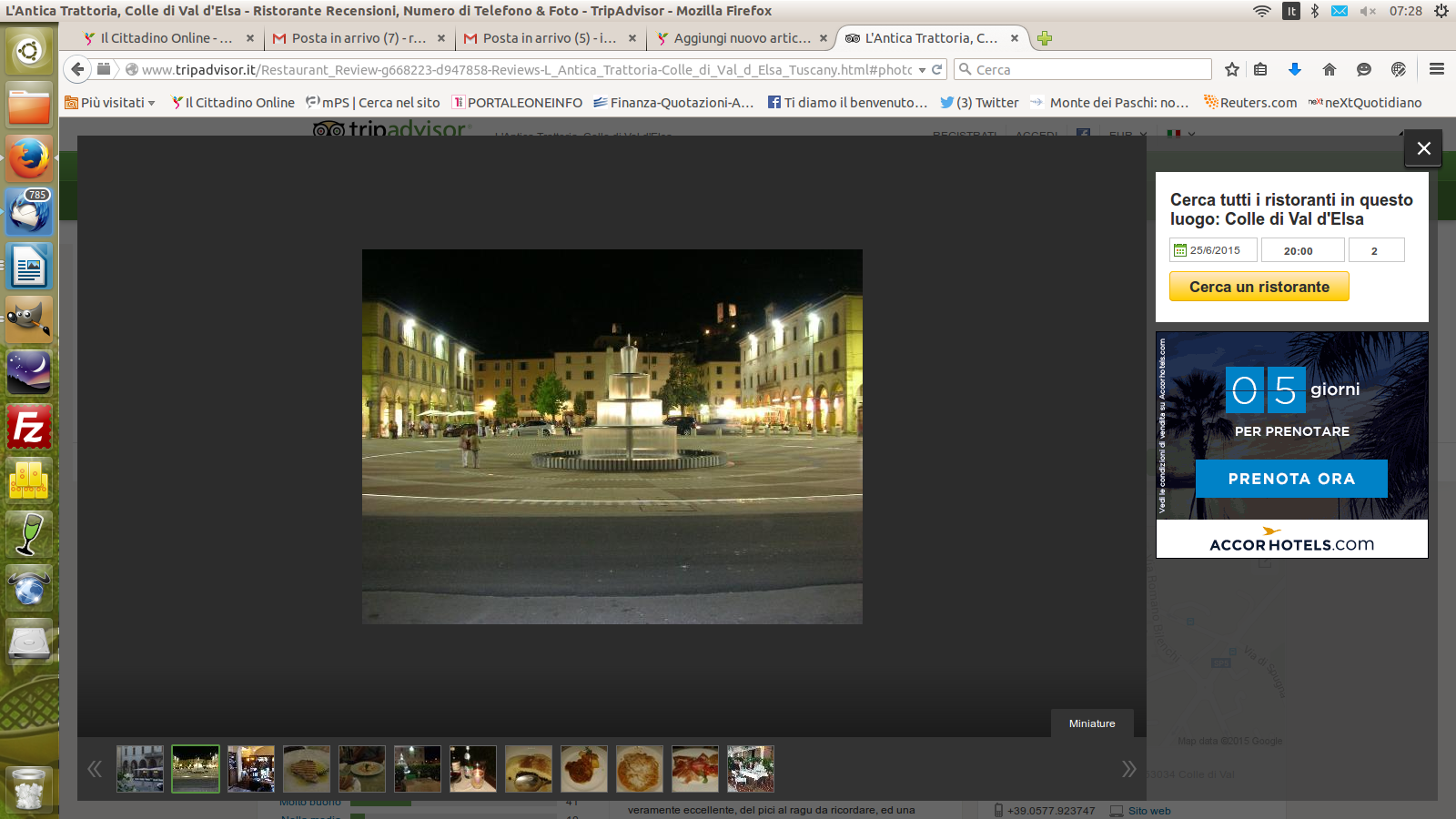Screen dimensions: 1456x819
Task: Open the Firefox downloads arrow
Action: pyautogui.click(x=1295, y=69)
